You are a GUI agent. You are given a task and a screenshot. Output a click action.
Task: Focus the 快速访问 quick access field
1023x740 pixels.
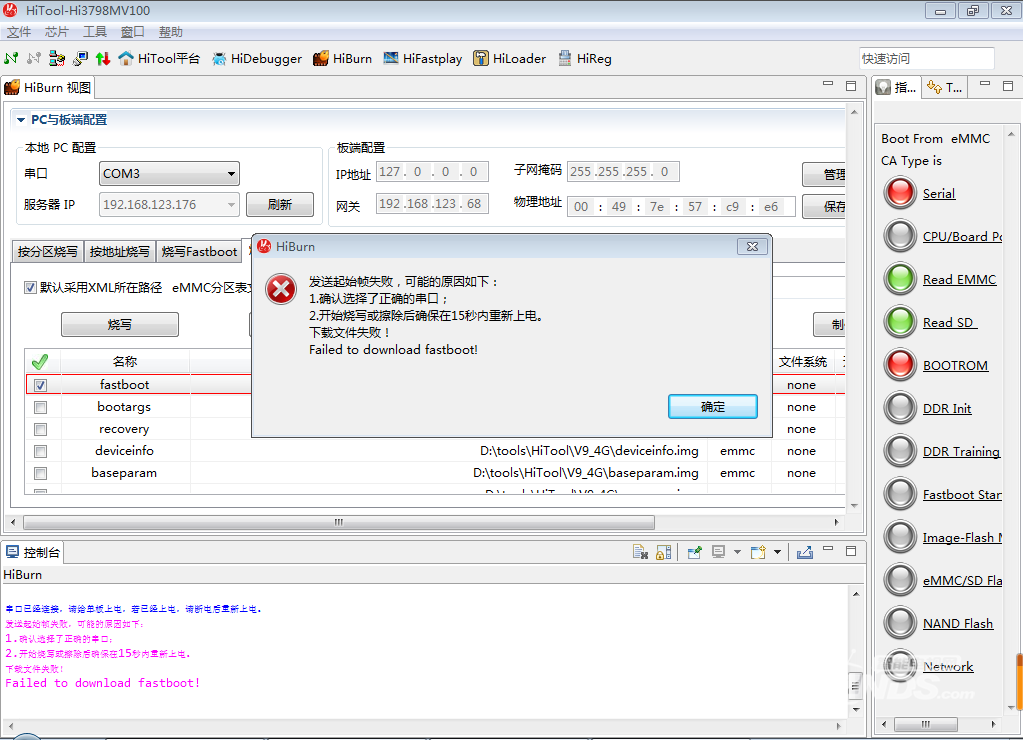926,58
